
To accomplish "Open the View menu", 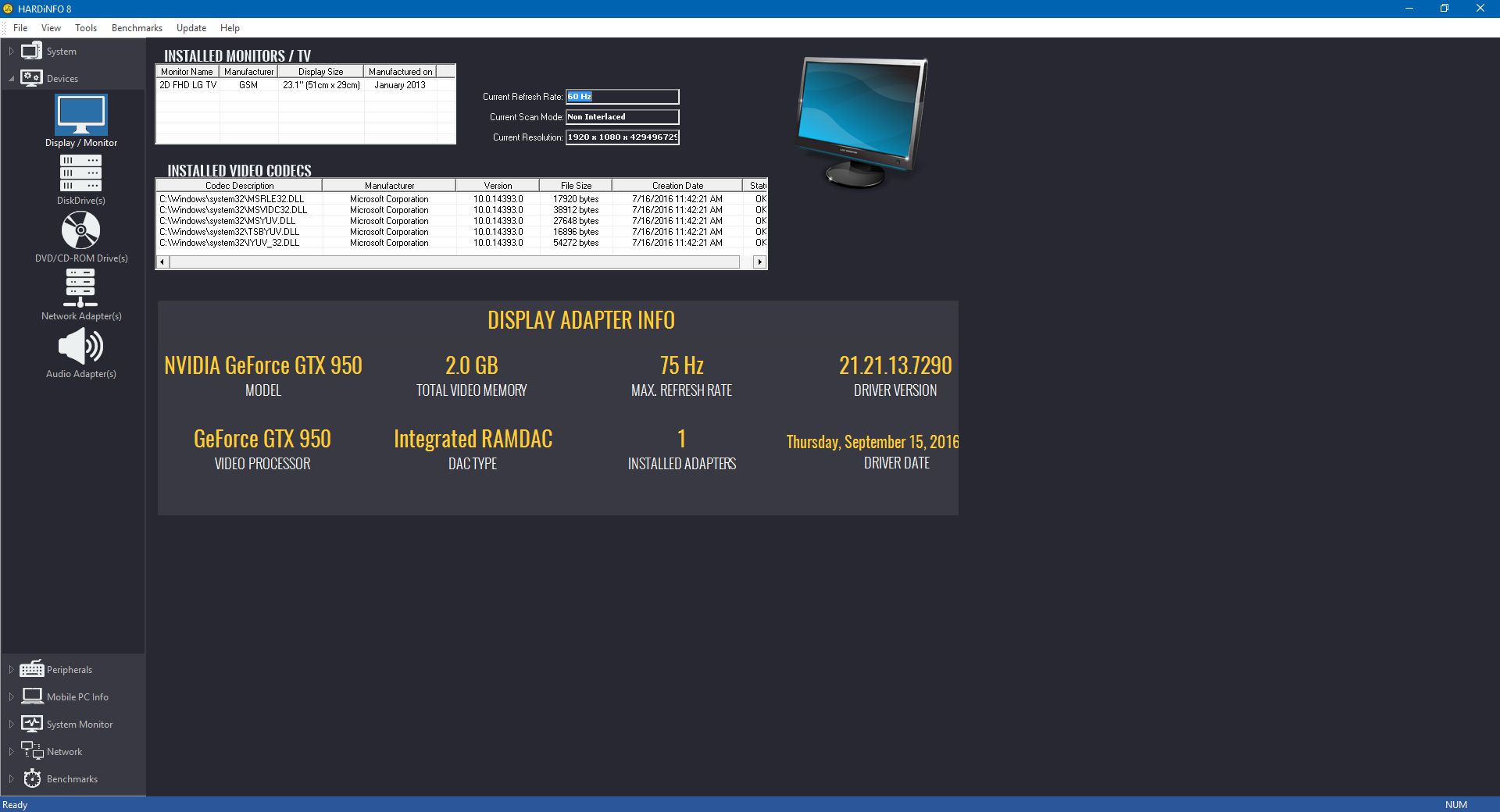I will (51, 28).
